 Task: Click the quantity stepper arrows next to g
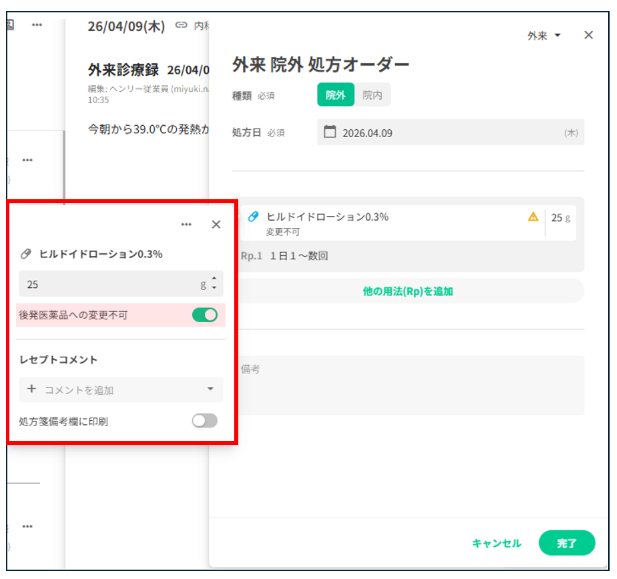[214, 283]
